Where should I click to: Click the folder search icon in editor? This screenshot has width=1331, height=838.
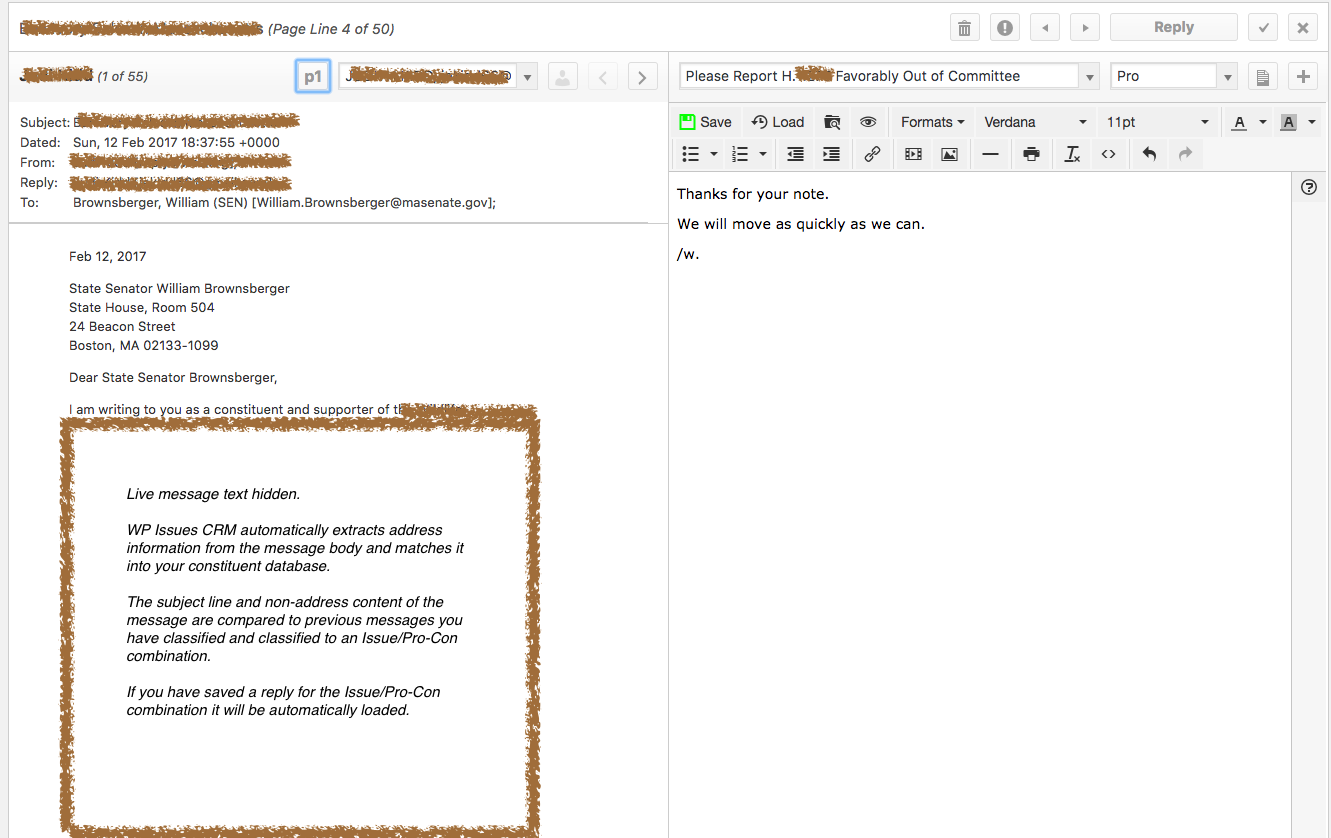pyautogui.click(x=832, y=122)
